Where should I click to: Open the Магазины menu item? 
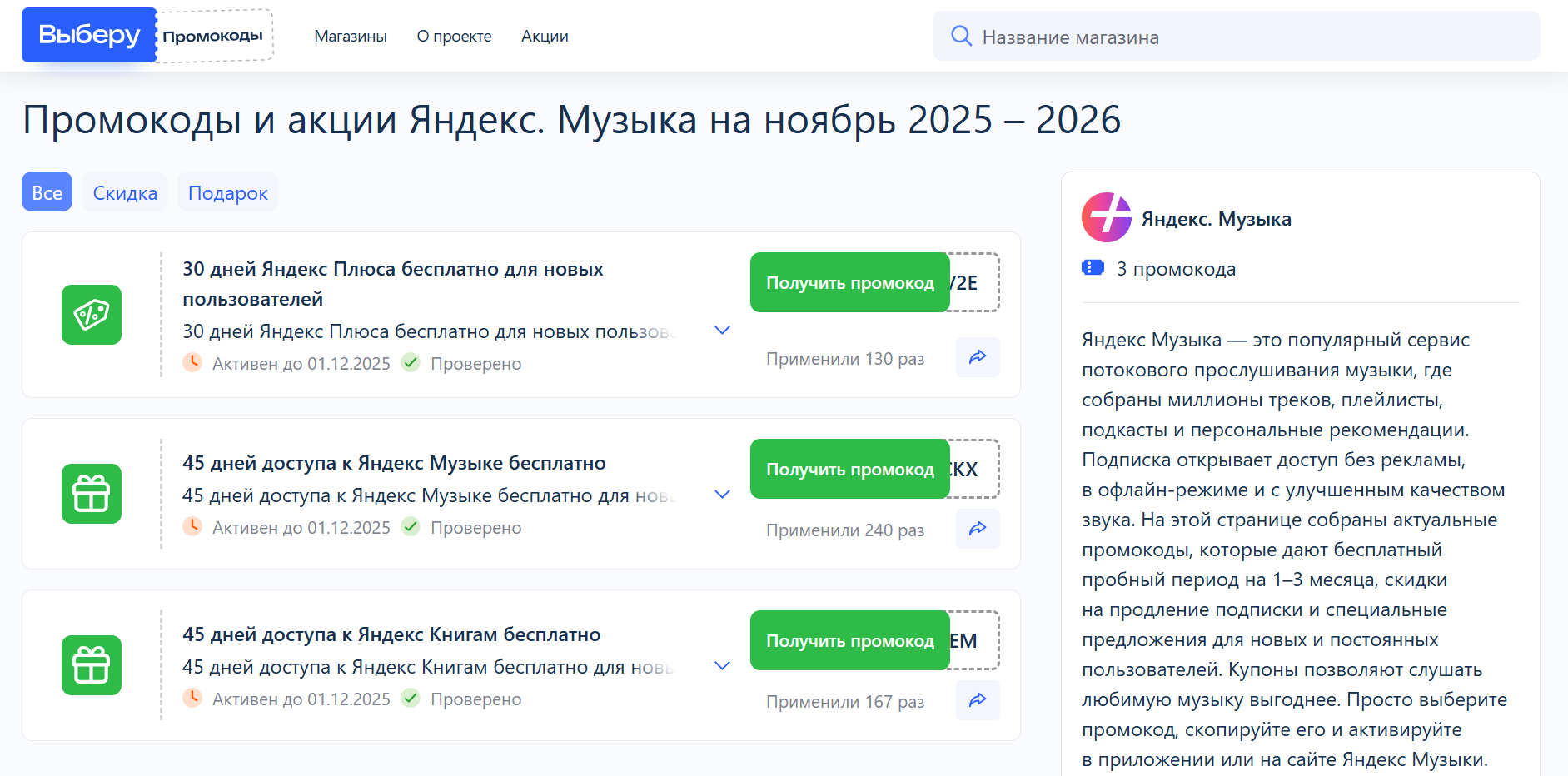point(350,36)
